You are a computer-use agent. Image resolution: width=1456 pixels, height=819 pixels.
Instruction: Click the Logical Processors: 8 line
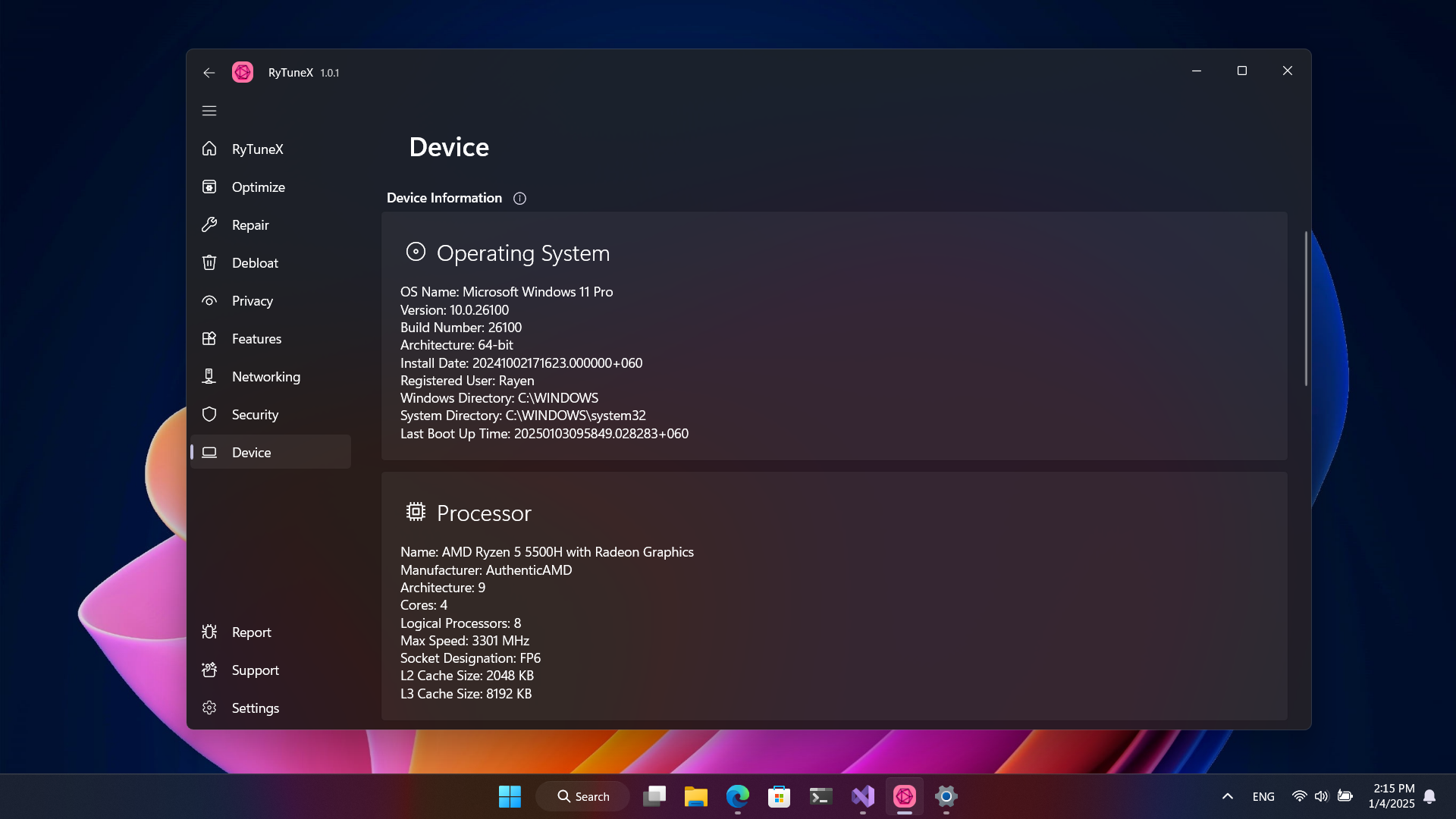(x=460, y=623)
